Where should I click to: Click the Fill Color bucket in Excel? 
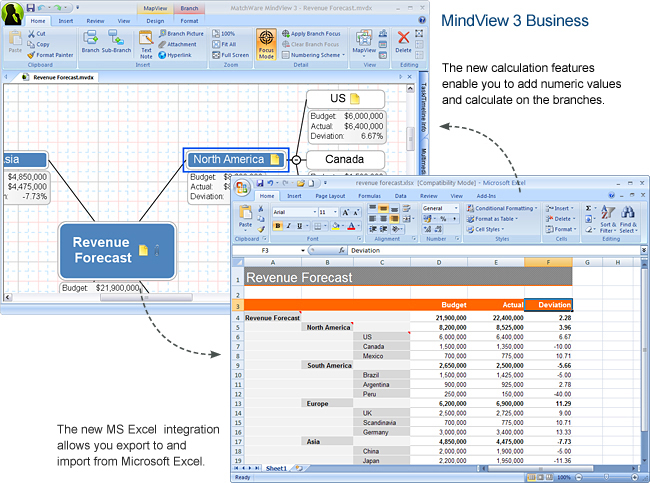(335, 226)
